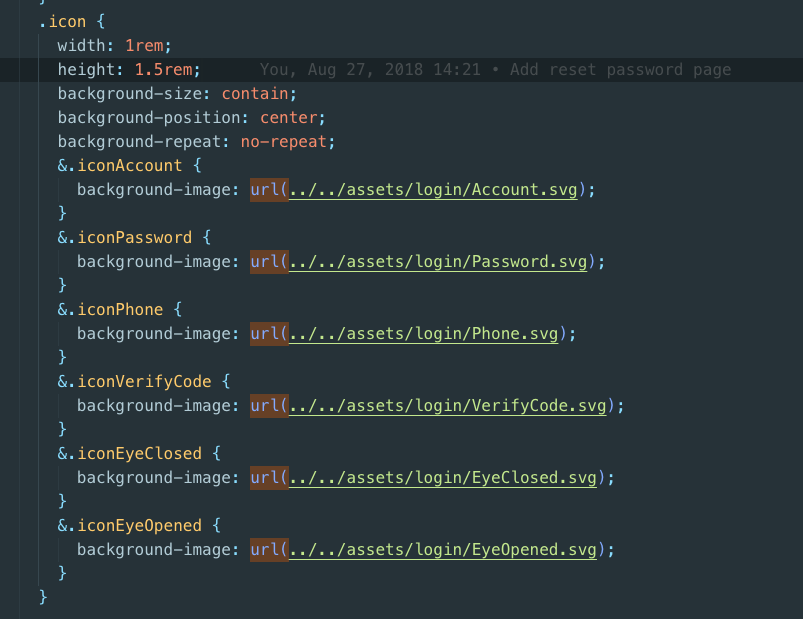Viewport: 803px width, 619px height.
Task: Select the &.iconAccount selector
Action: coord(120,165)
